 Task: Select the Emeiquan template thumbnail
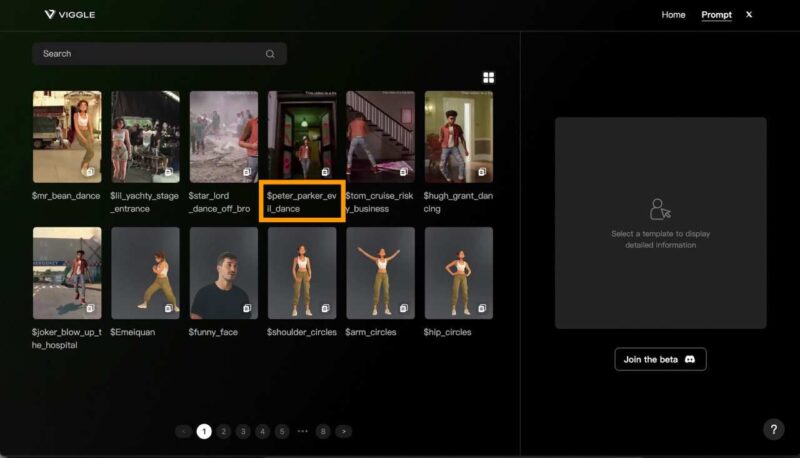pos(145,273)
